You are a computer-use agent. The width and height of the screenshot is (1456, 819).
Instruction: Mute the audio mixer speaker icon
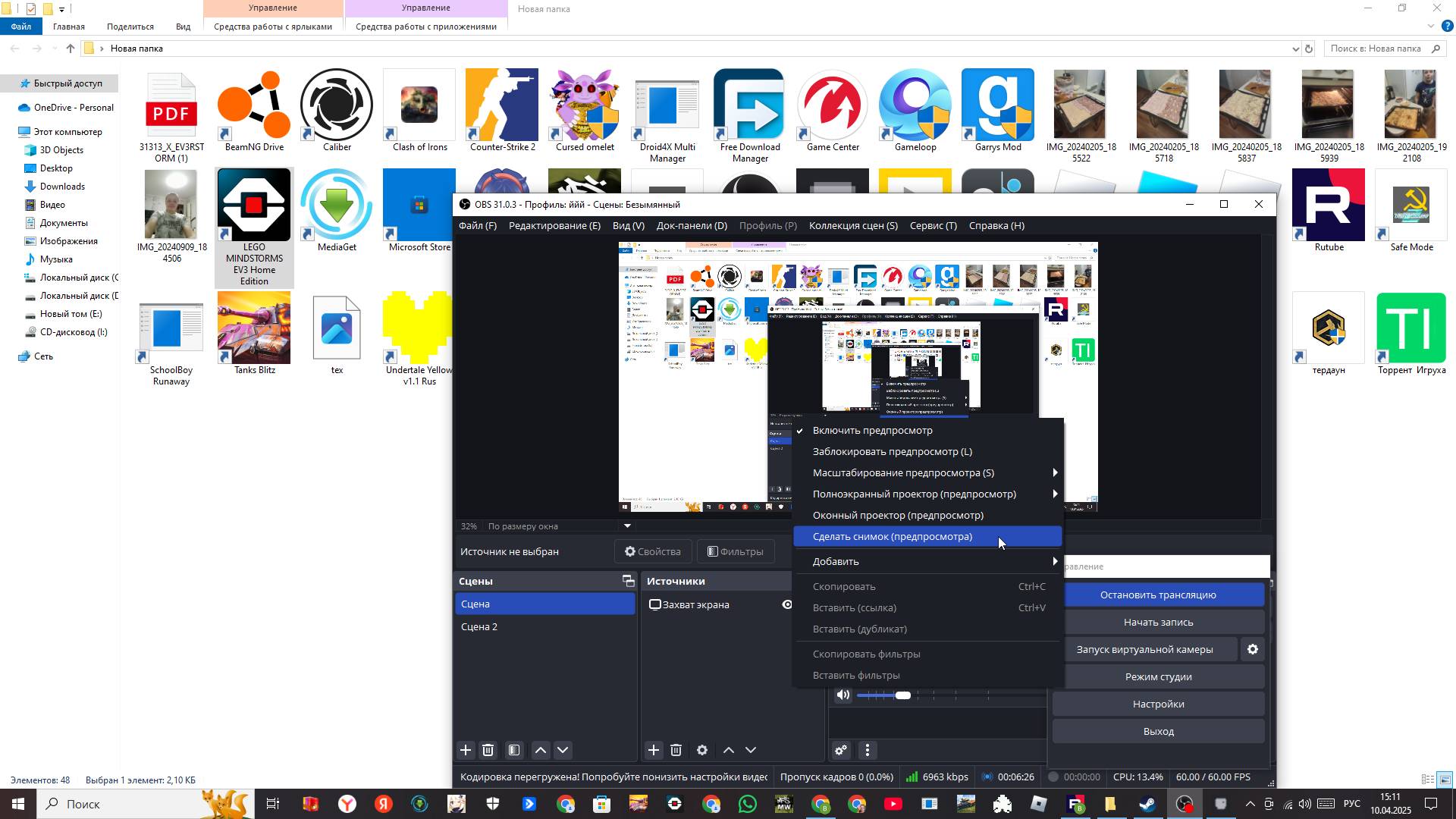click(843, 695)
